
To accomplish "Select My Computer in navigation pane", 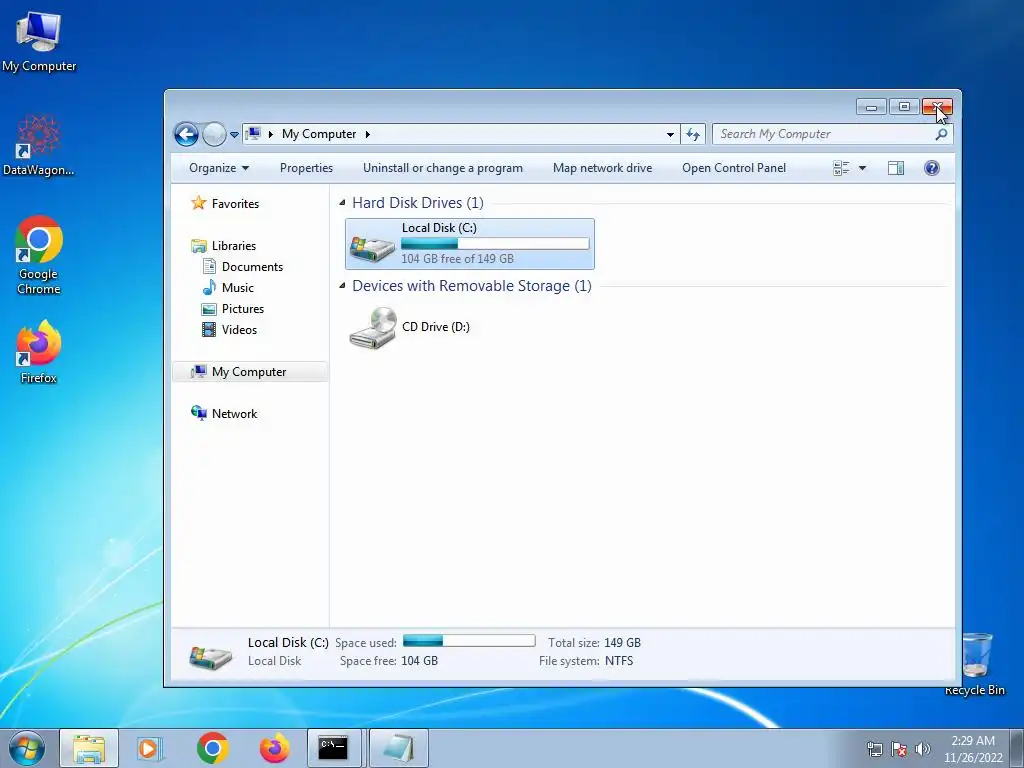I will pos(249,372).
